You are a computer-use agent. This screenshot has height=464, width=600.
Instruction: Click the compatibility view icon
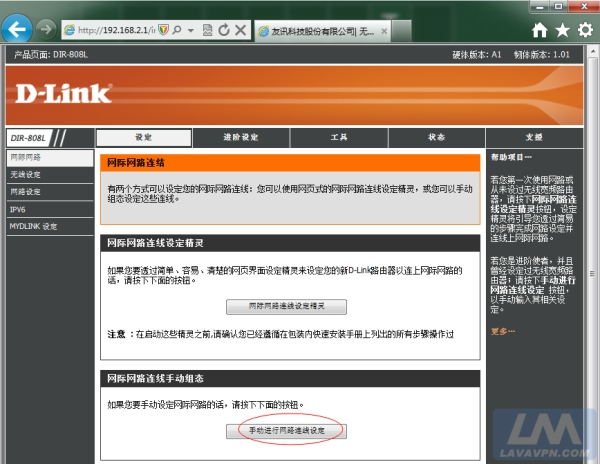click(x=207, y=30)
